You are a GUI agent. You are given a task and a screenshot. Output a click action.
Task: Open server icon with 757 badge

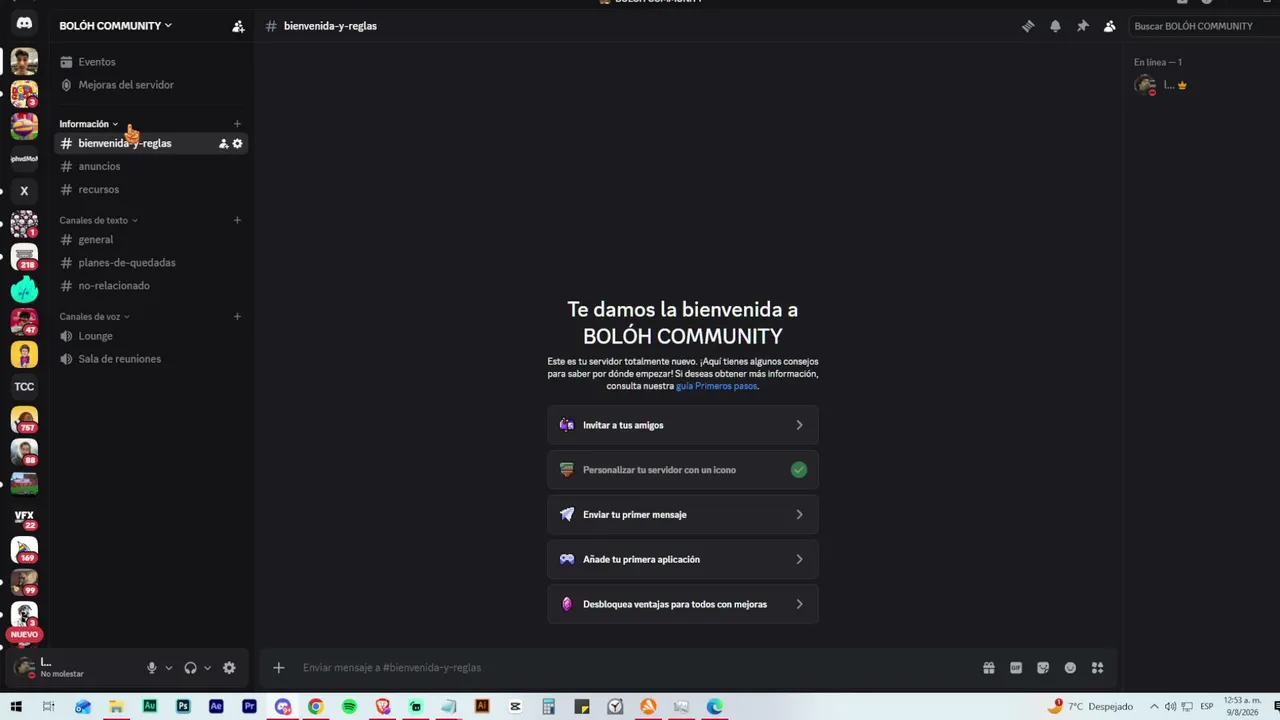24,420
